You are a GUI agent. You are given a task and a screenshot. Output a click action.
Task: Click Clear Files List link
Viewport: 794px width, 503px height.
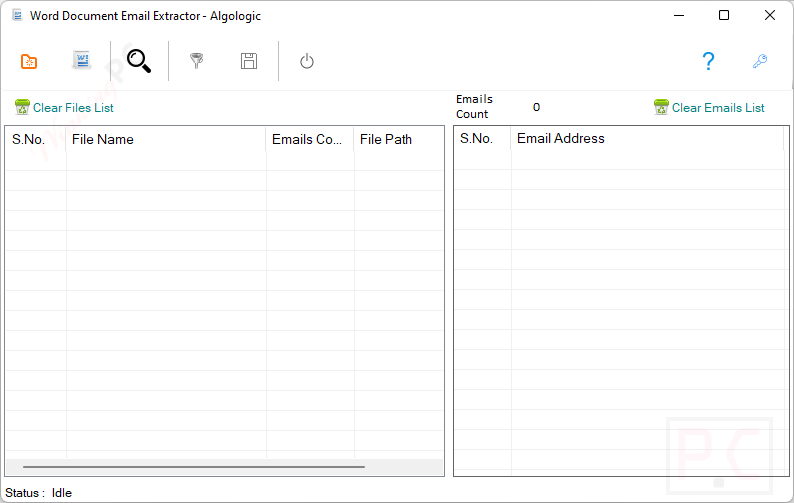point(73,108)
